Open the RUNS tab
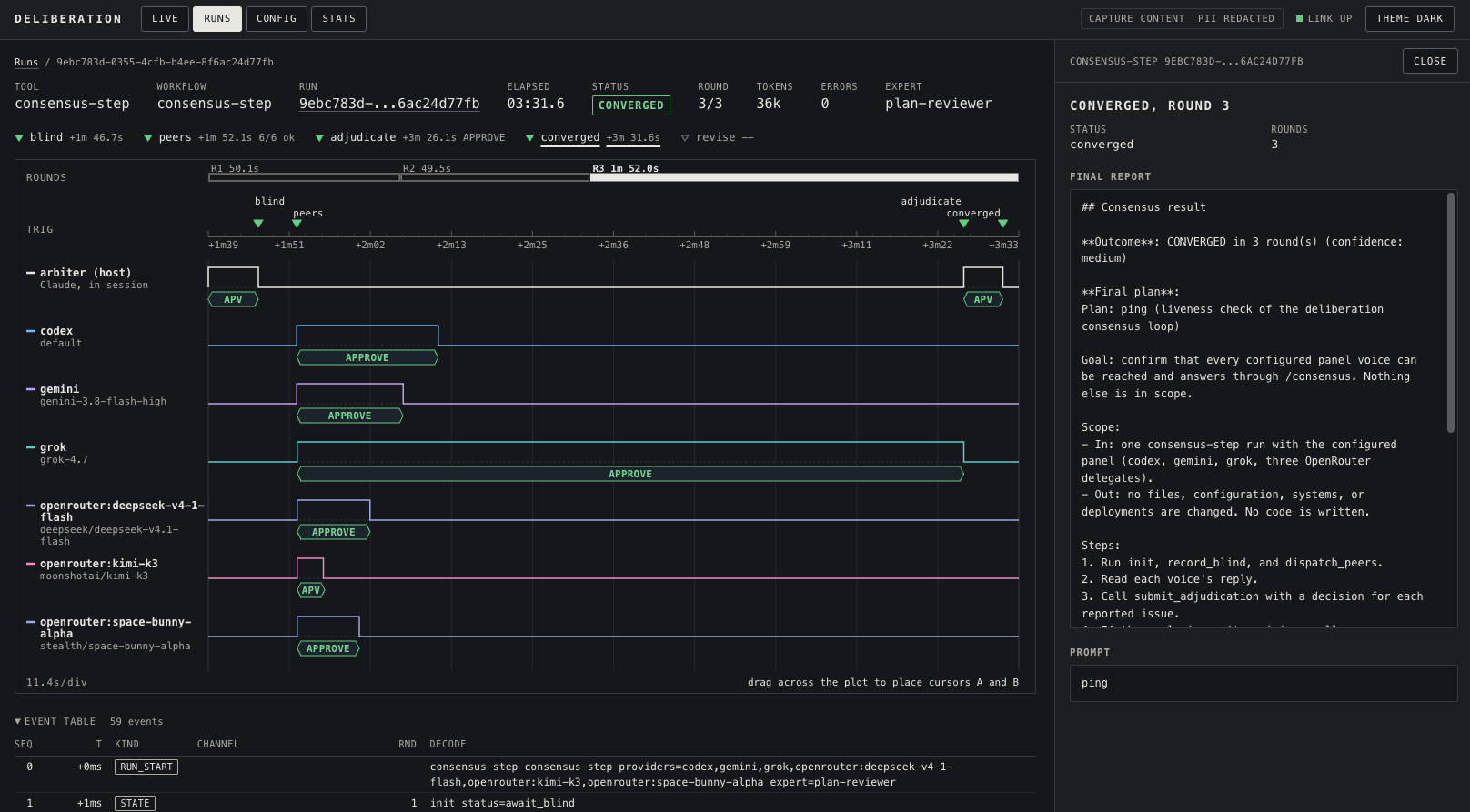 [217, 19]
